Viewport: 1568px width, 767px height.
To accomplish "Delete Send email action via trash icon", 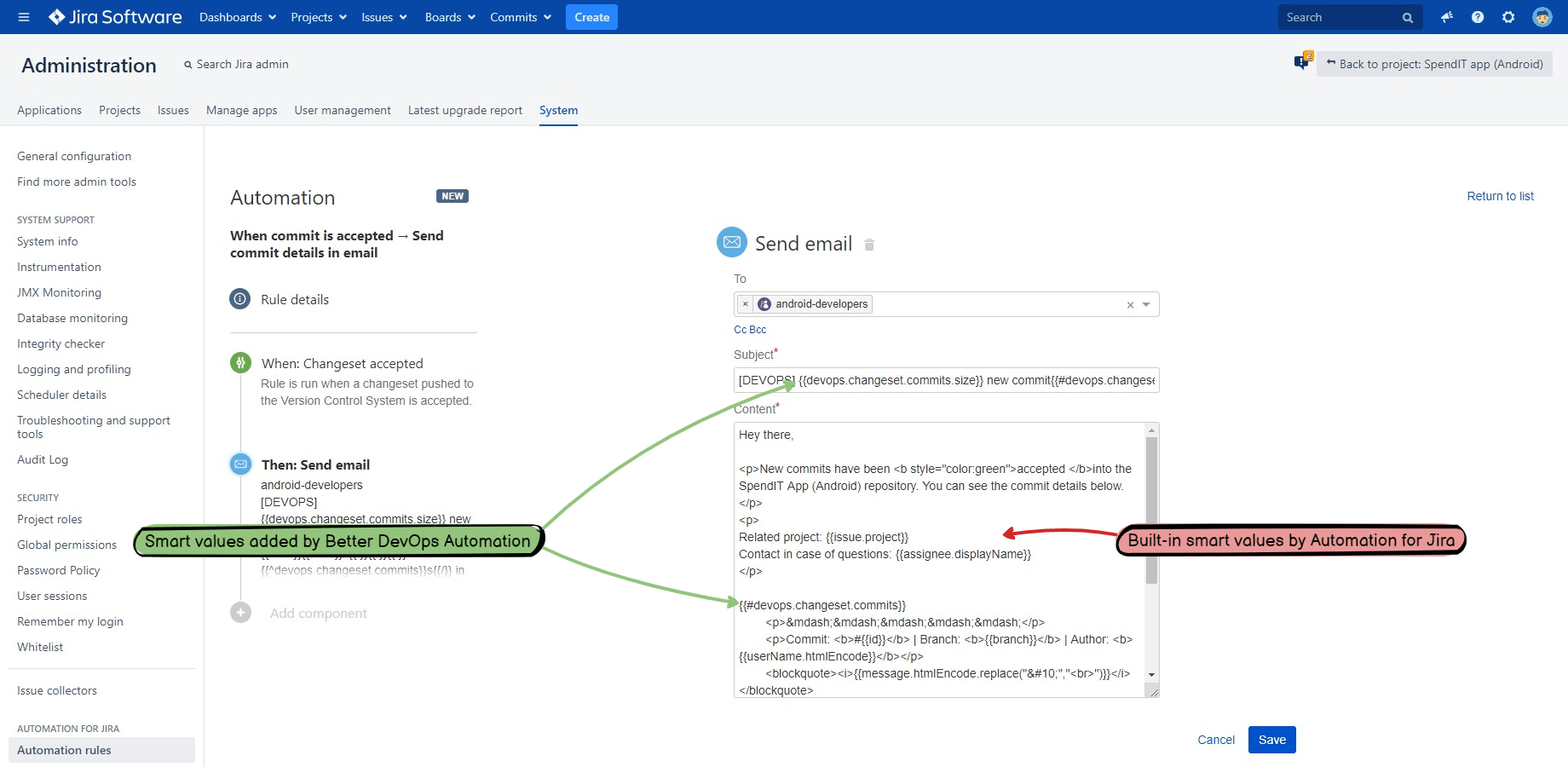I will pyautogui.click(x=869, y=245).
